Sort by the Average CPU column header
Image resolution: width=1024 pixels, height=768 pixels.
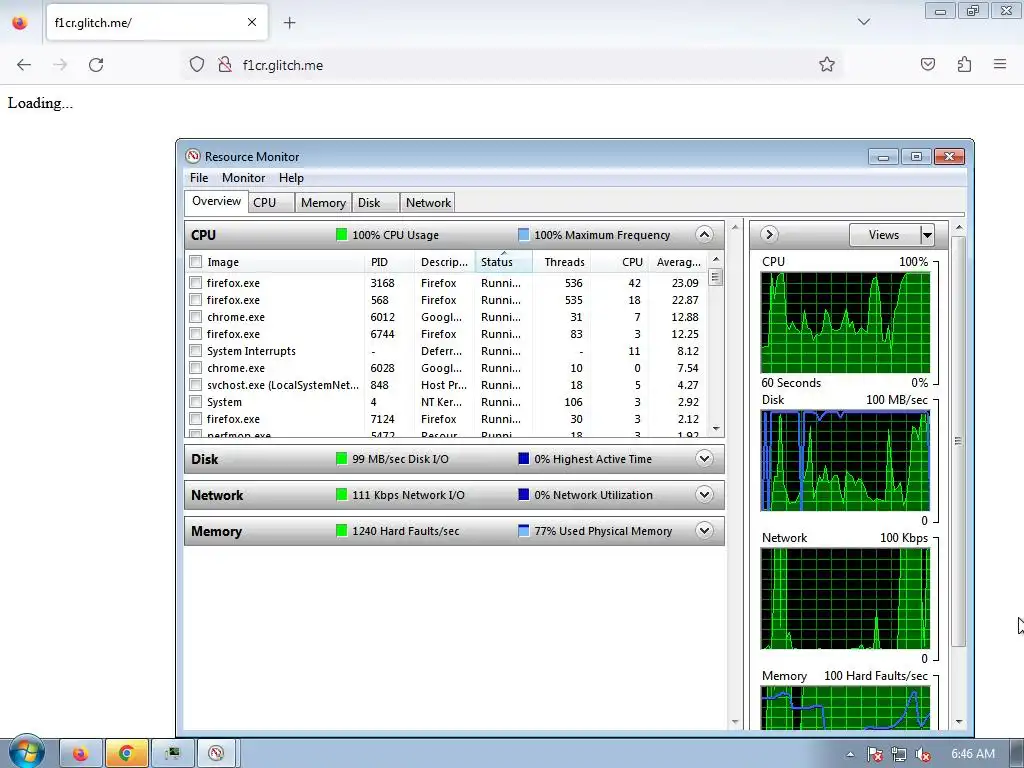pyautogui.click(x=677, y=262)
